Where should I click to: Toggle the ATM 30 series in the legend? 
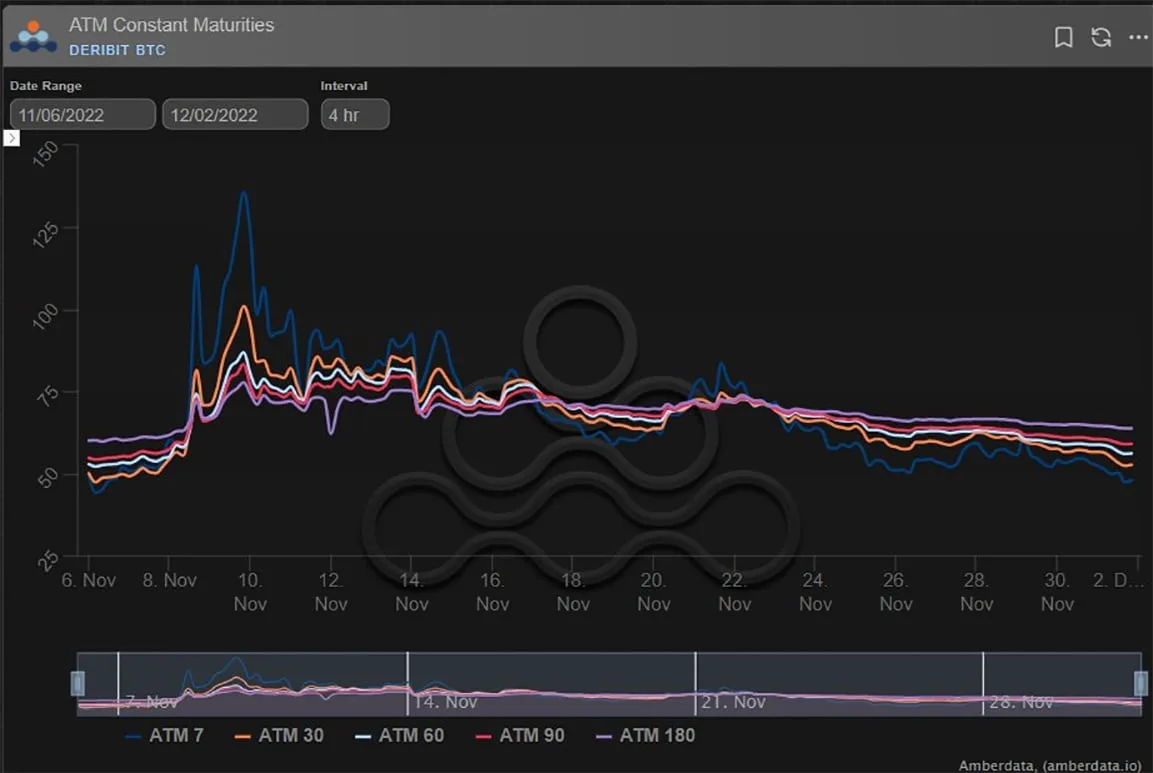(279, 735)
